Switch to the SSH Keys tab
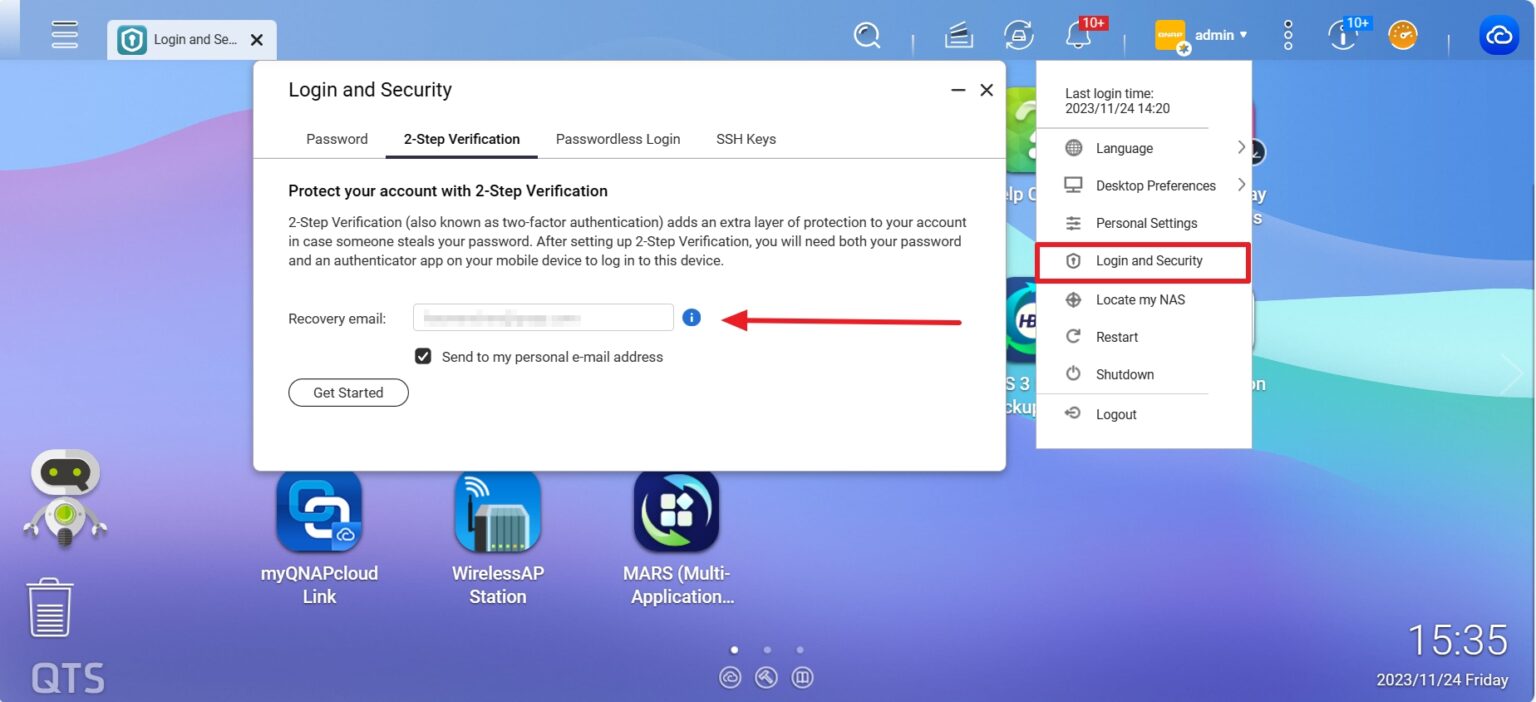 coord(745,139)
